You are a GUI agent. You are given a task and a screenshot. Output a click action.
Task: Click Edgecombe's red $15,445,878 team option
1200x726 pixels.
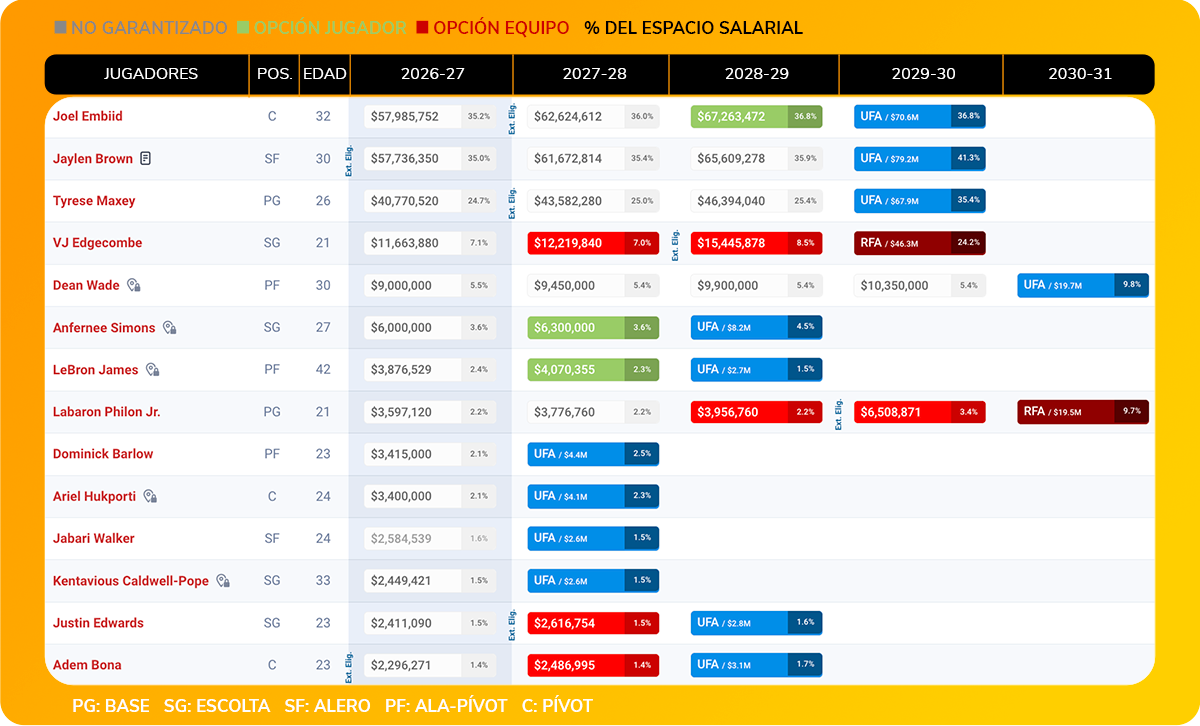tap(756, 243)
